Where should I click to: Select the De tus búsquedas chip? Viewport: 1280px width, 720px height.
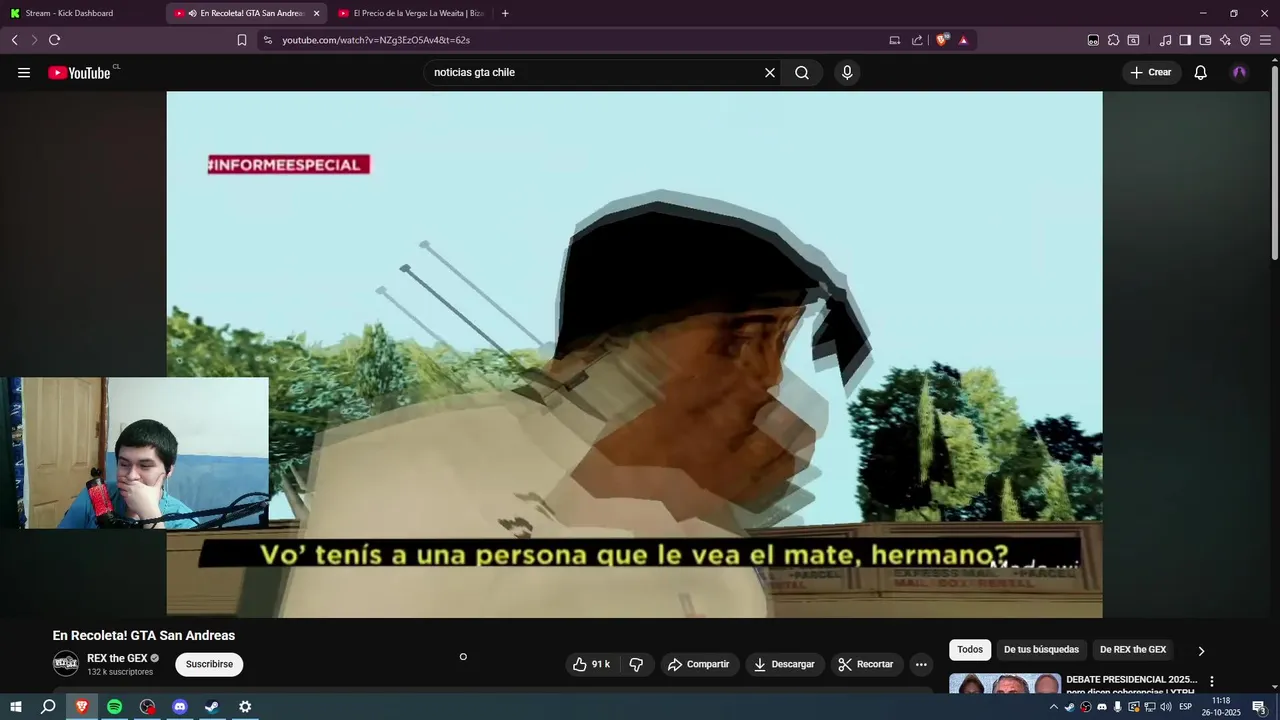[1041, 650]
